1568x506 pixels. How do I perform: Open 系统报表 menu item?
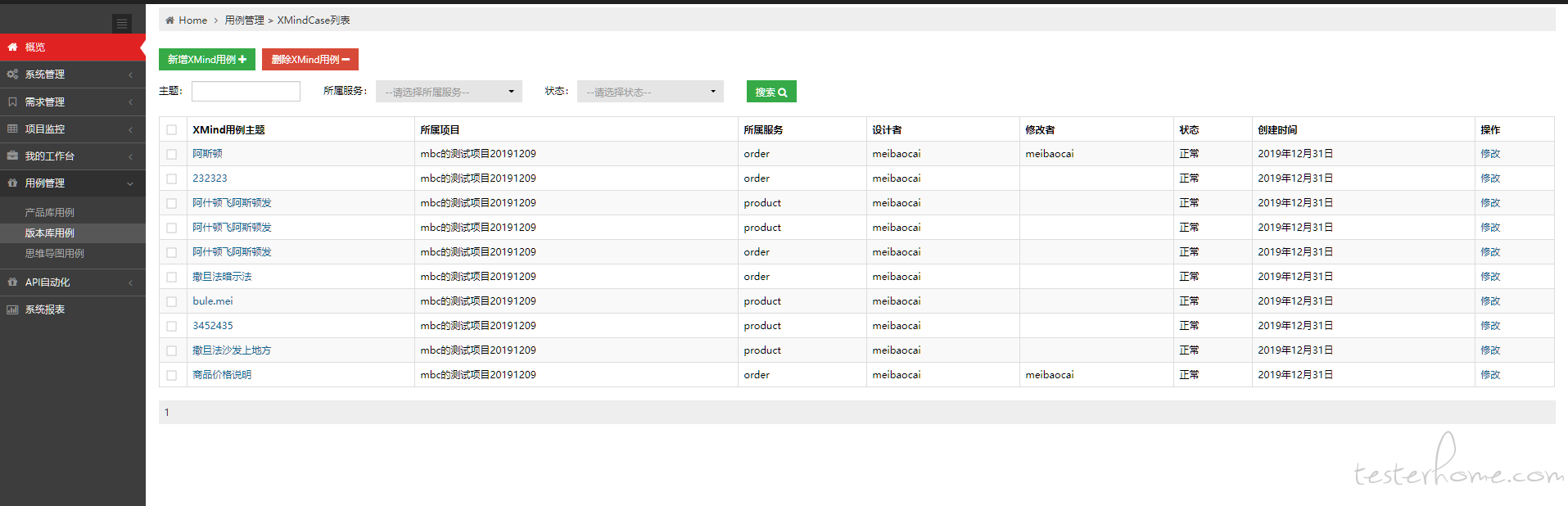click(x=73, y=309)
